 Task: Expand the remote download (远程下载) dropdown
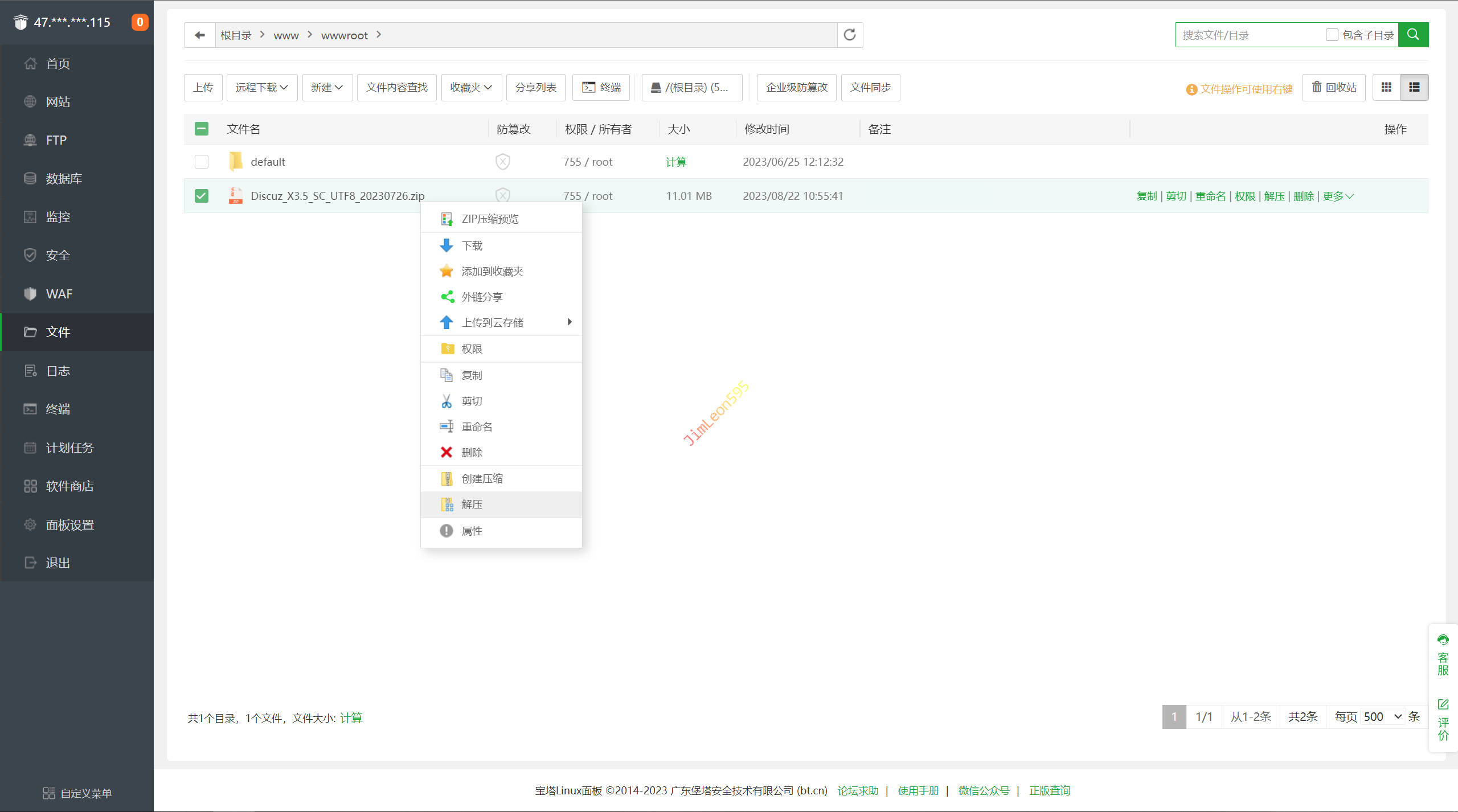[261, 87]
